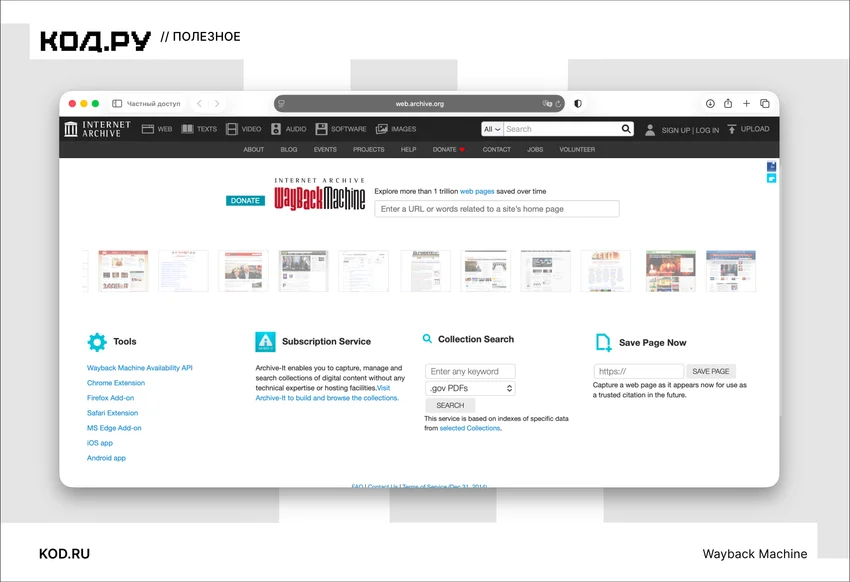Click the SAVE PAGE button
This screenshot has height=582, width=850.
pyautogui.click(x=711, y=371)
